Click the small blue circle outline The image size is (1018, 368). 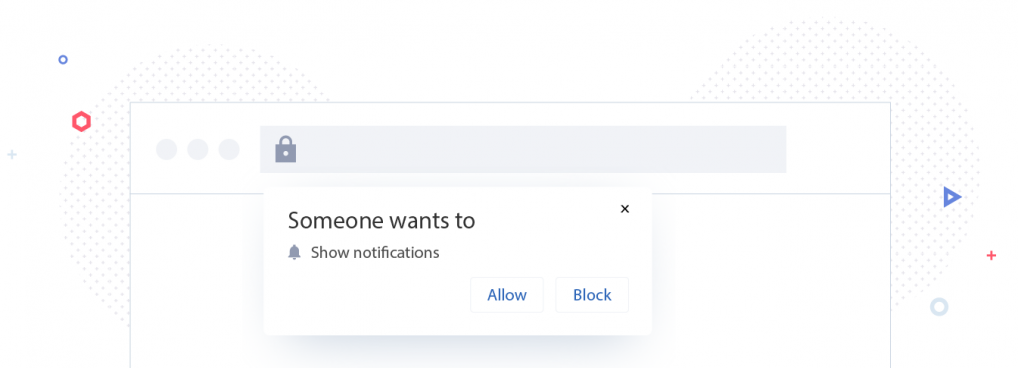tap(63, 60)
